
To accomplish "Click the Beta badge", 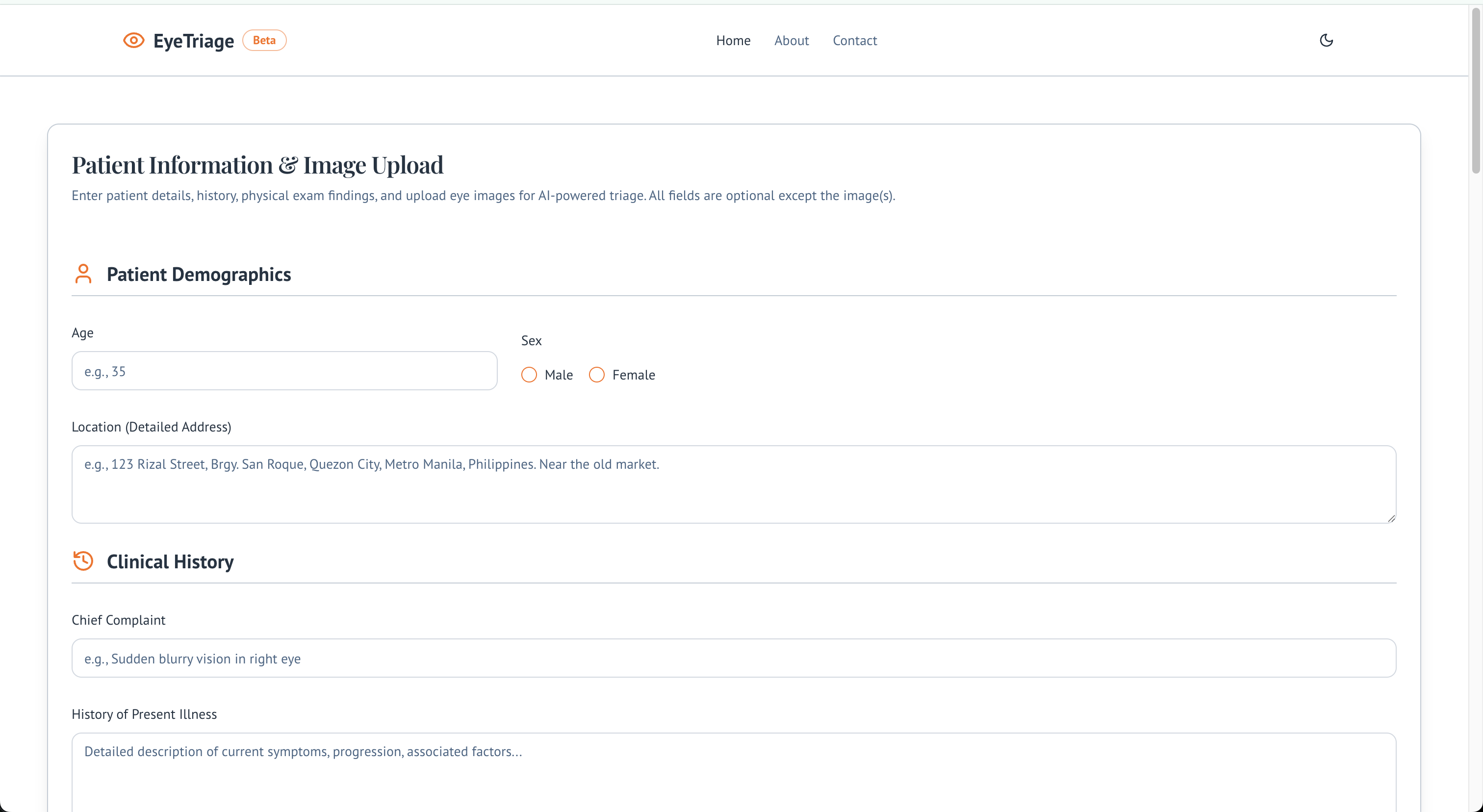I will (264, 40).
